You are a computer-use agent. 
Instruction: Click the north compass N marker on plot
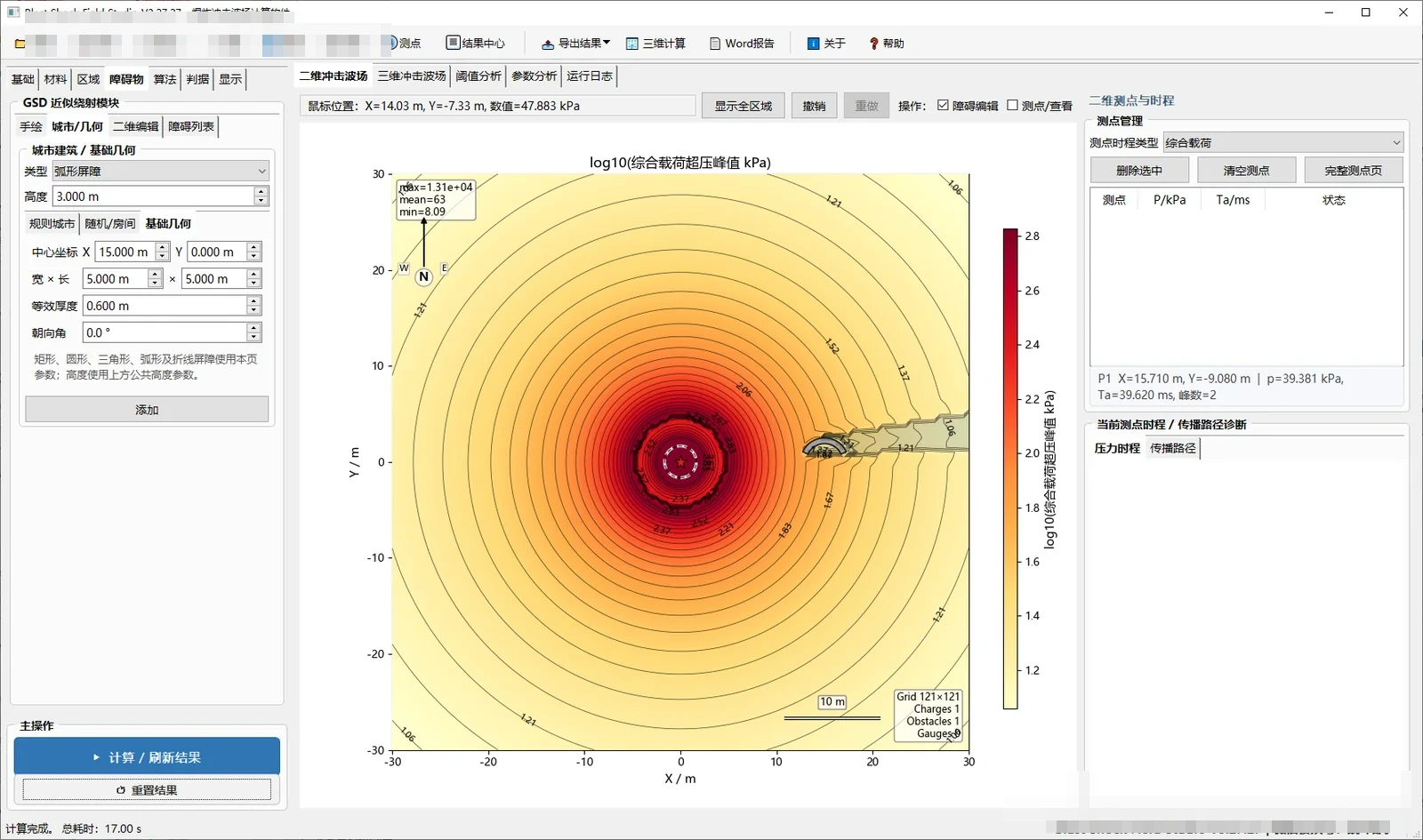(423, 276)
